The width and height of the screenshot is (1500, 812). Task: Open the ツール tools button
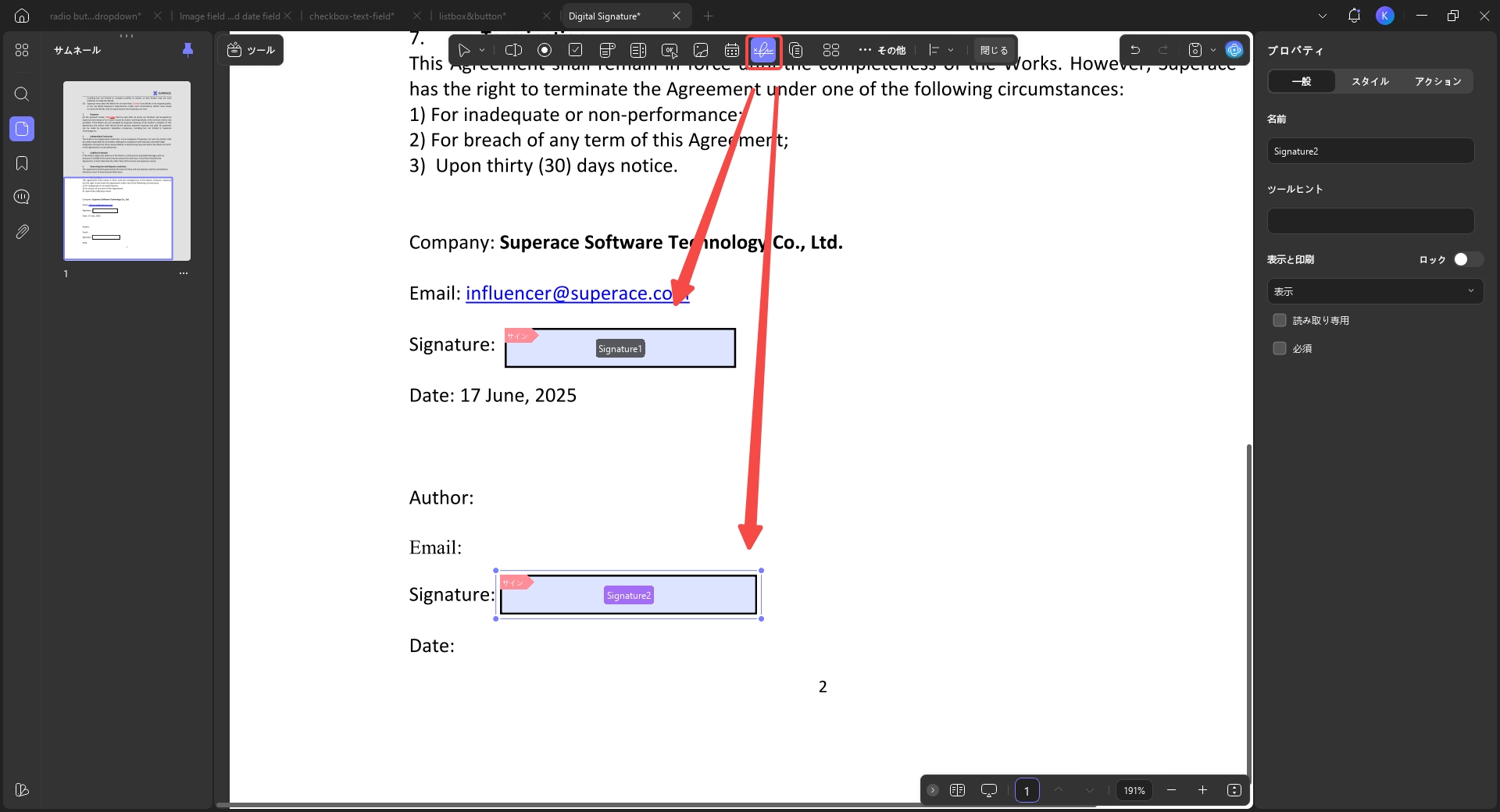click(251, 50)
